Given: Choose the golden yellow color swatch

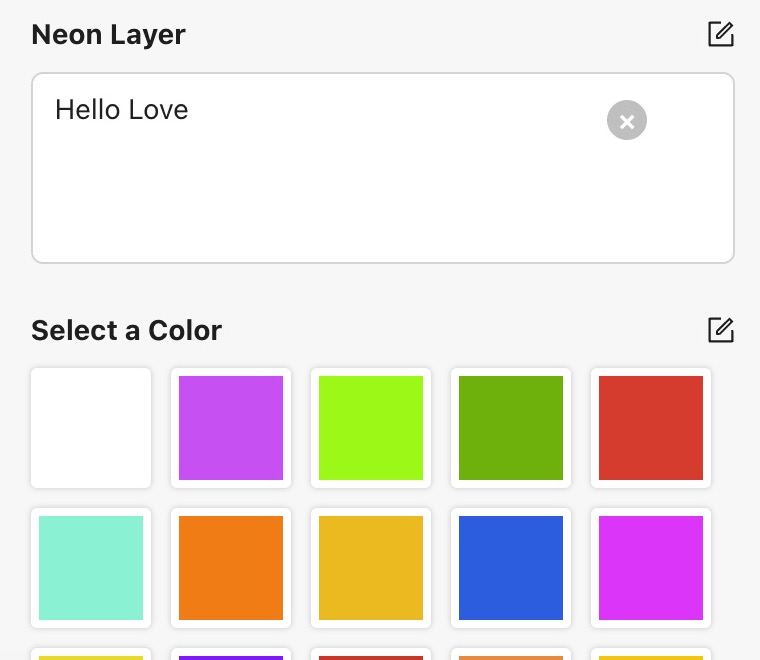Looking at the screenshot, I should pos(371,568).
